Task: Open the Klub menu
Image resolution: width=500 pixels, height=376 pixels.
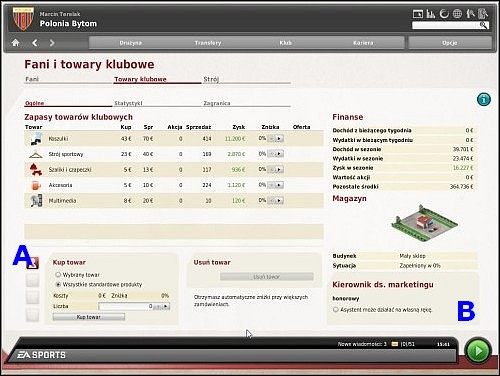Action: pos(286,43)
